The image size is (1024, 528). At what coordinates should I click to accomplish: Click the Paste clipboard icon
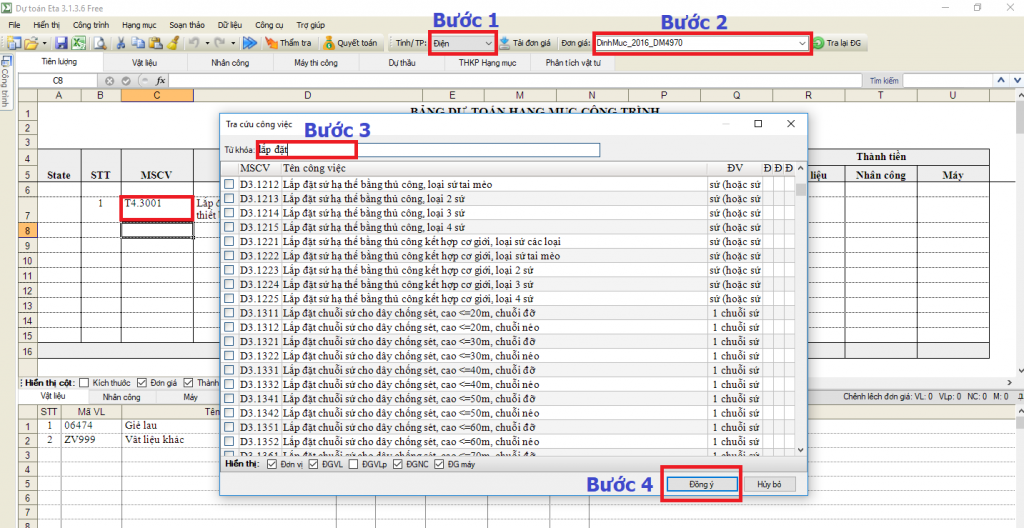[155, 43]
